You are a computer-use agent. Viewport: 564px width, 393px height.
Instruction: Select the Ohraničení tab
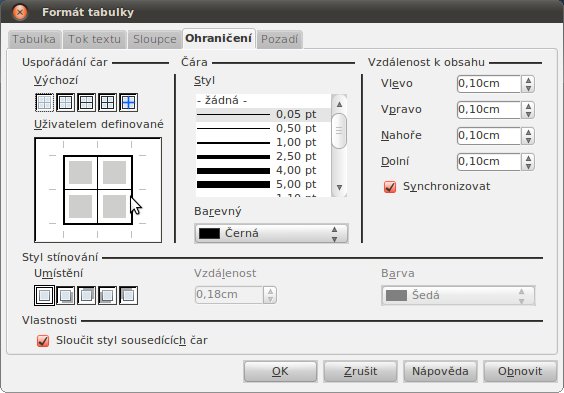pyautogui.click(x=218, y=38)
